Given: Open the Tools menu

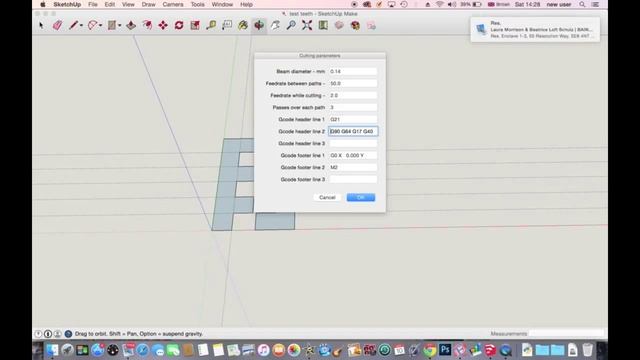Looking at the screenshot, I should pyautogui.click(x=198, y=4).
